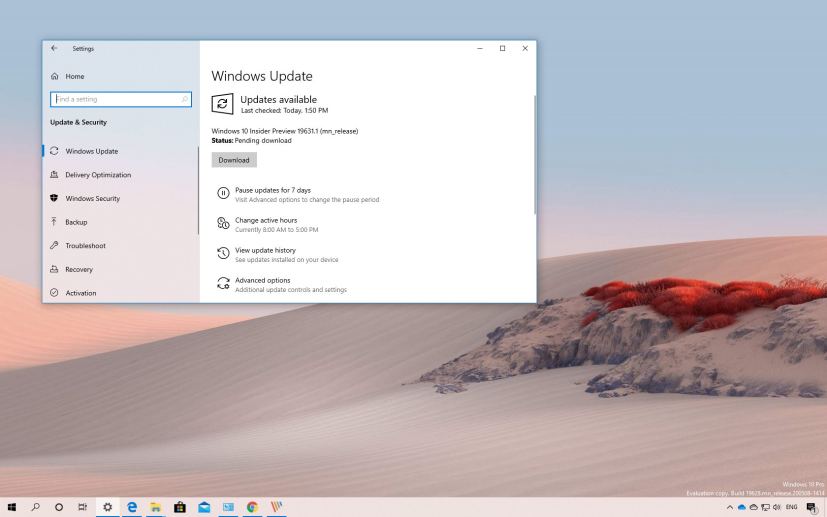Click the 'Update & Security' heading
This screenshot has width=827, height=517.
click(78, 122)
